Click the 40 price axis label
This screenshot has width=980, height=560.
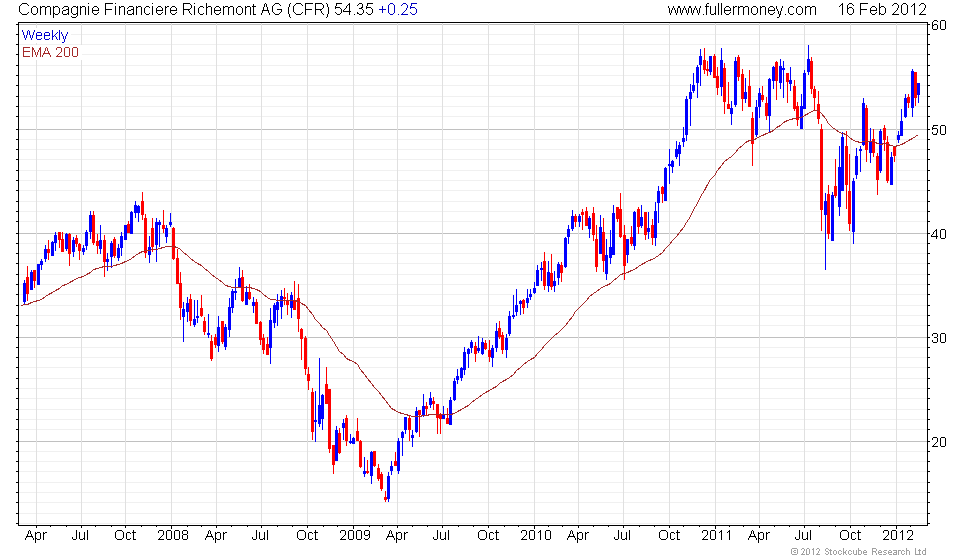[x=939, y=234]
